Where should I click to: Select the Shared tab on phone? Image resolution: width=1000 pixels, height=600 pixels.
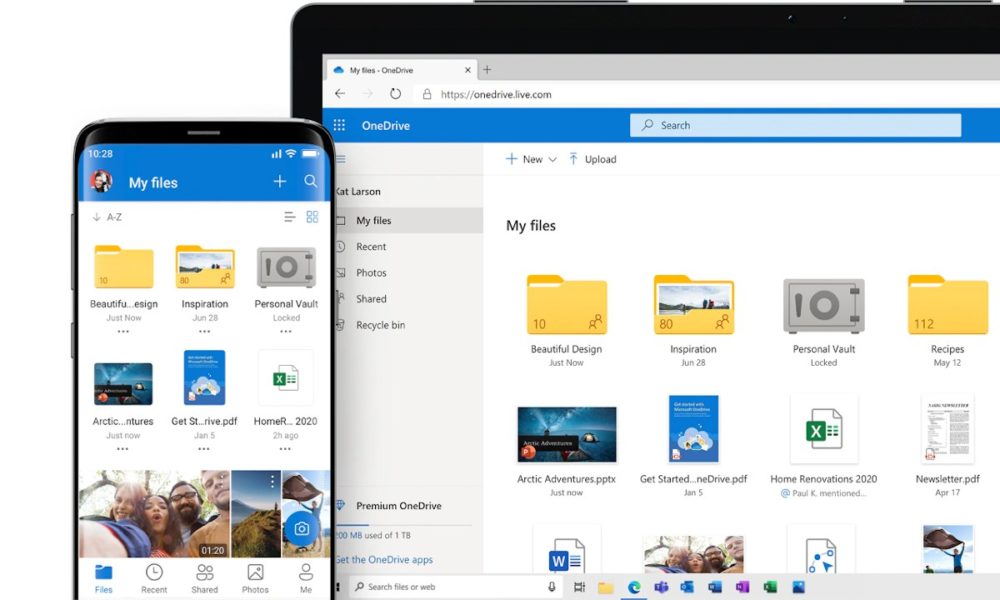click(205, 579)
